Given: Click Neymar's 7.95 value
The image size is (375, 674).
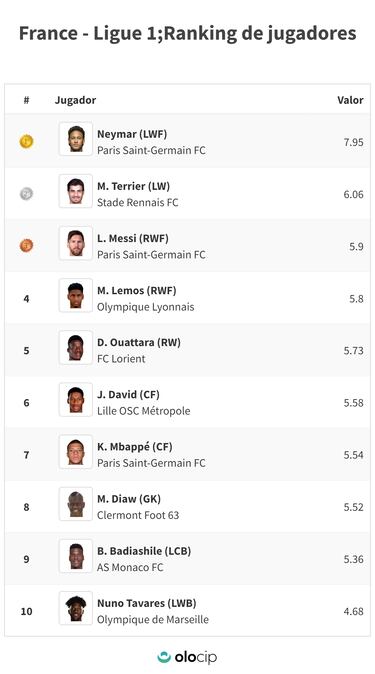Looking at the screenshot, I should click(353, 142).
